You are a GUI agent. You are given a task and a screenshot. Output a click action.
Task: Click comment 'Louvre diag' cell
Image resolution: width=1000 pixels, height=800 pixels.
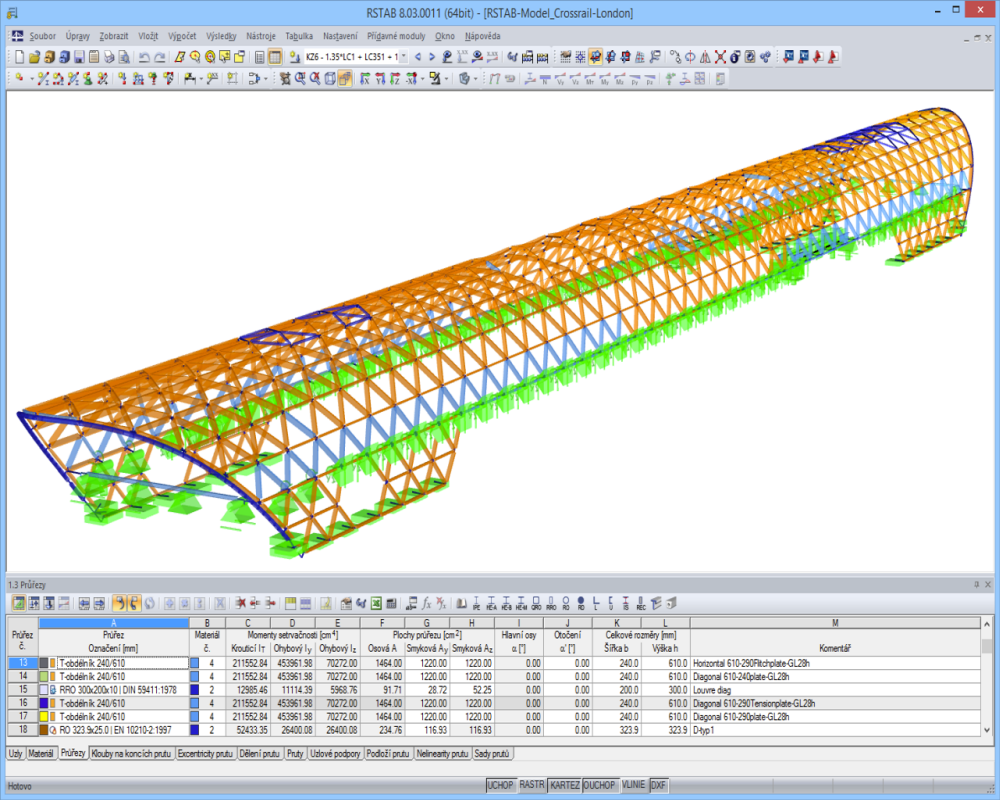click(835, 690)
